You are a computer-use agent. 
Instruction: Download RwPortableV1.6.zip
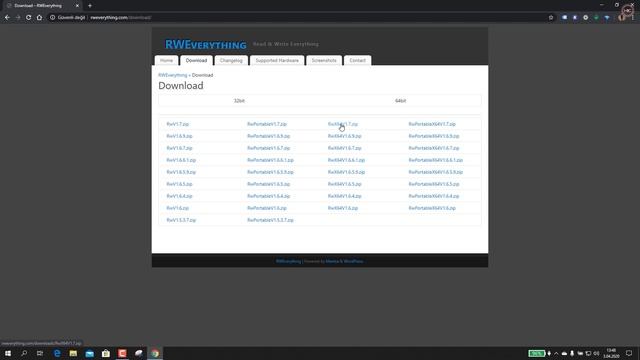(267, 208)
